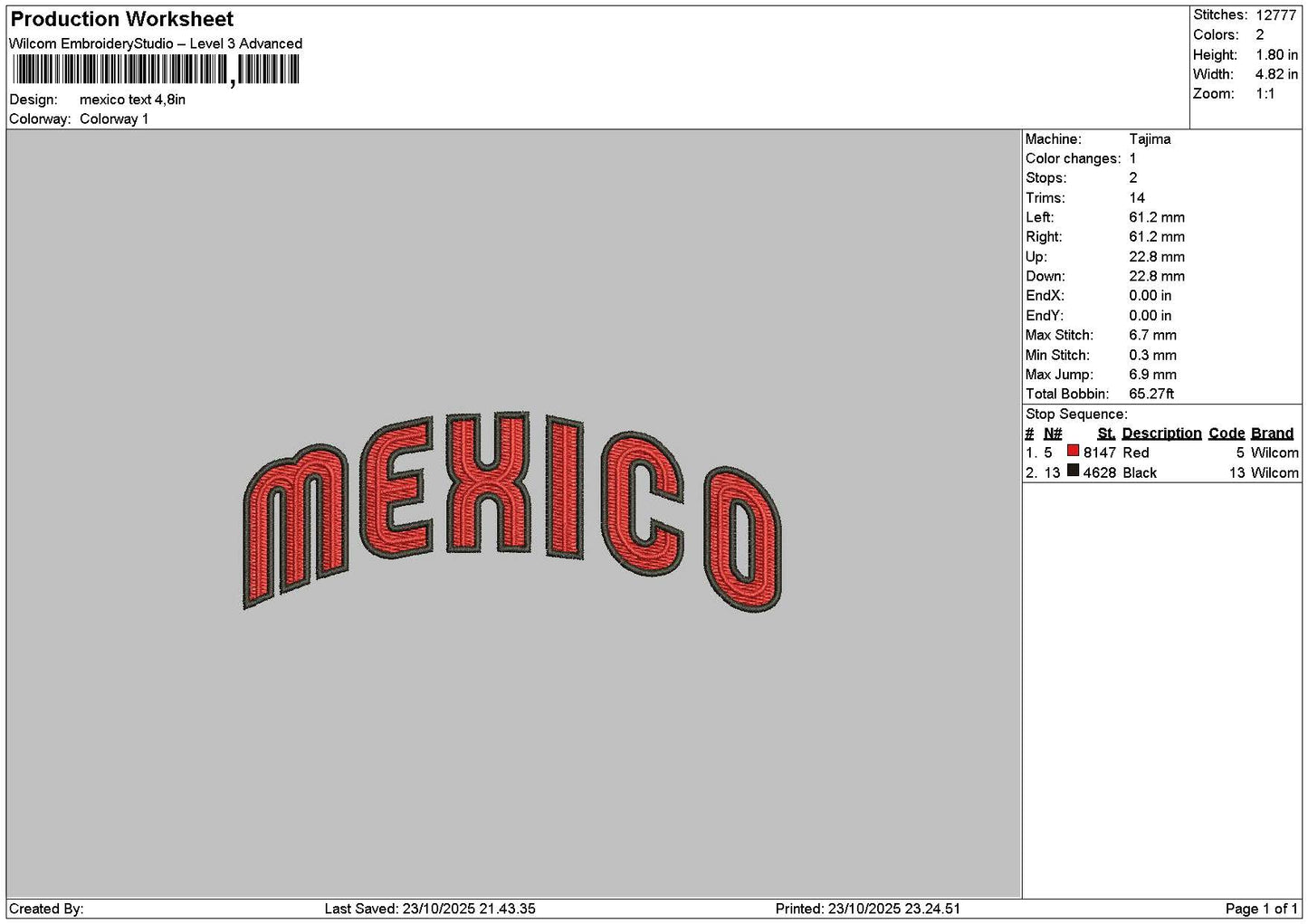Click the black thread color swatch
Image resolution: width=1308 pixels, height=924 pixels.
tap(1073, 471)
